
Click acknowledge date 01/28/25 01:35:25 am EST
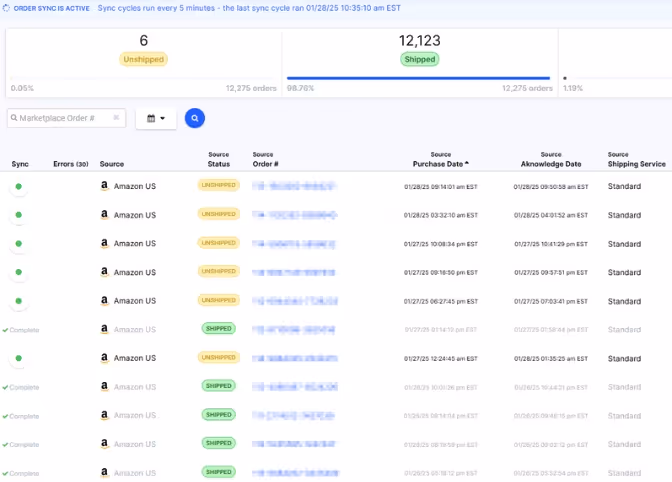pos(551,359)
